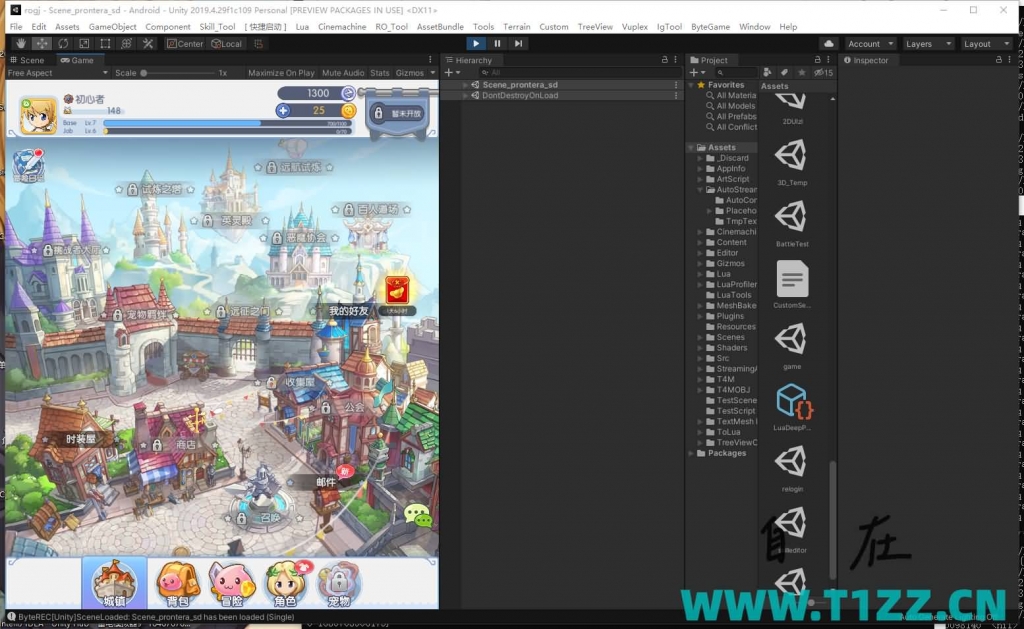Viewport: 1024px width, 629px height.
Task: Click Search by Label icon in Project
Action: pyautogui.click(x=784, y=73)
